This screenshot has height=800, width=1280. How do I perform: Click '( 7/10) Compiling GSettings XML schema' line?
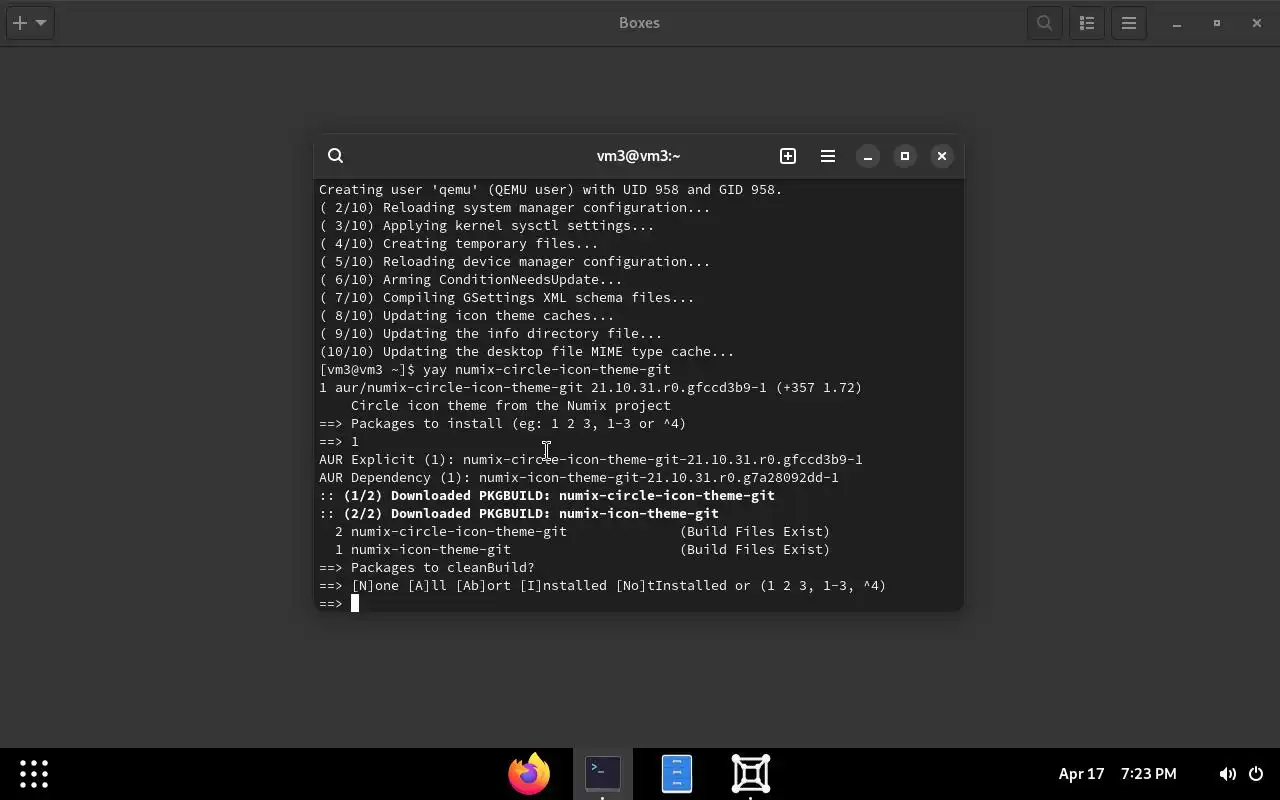point(507,298)
